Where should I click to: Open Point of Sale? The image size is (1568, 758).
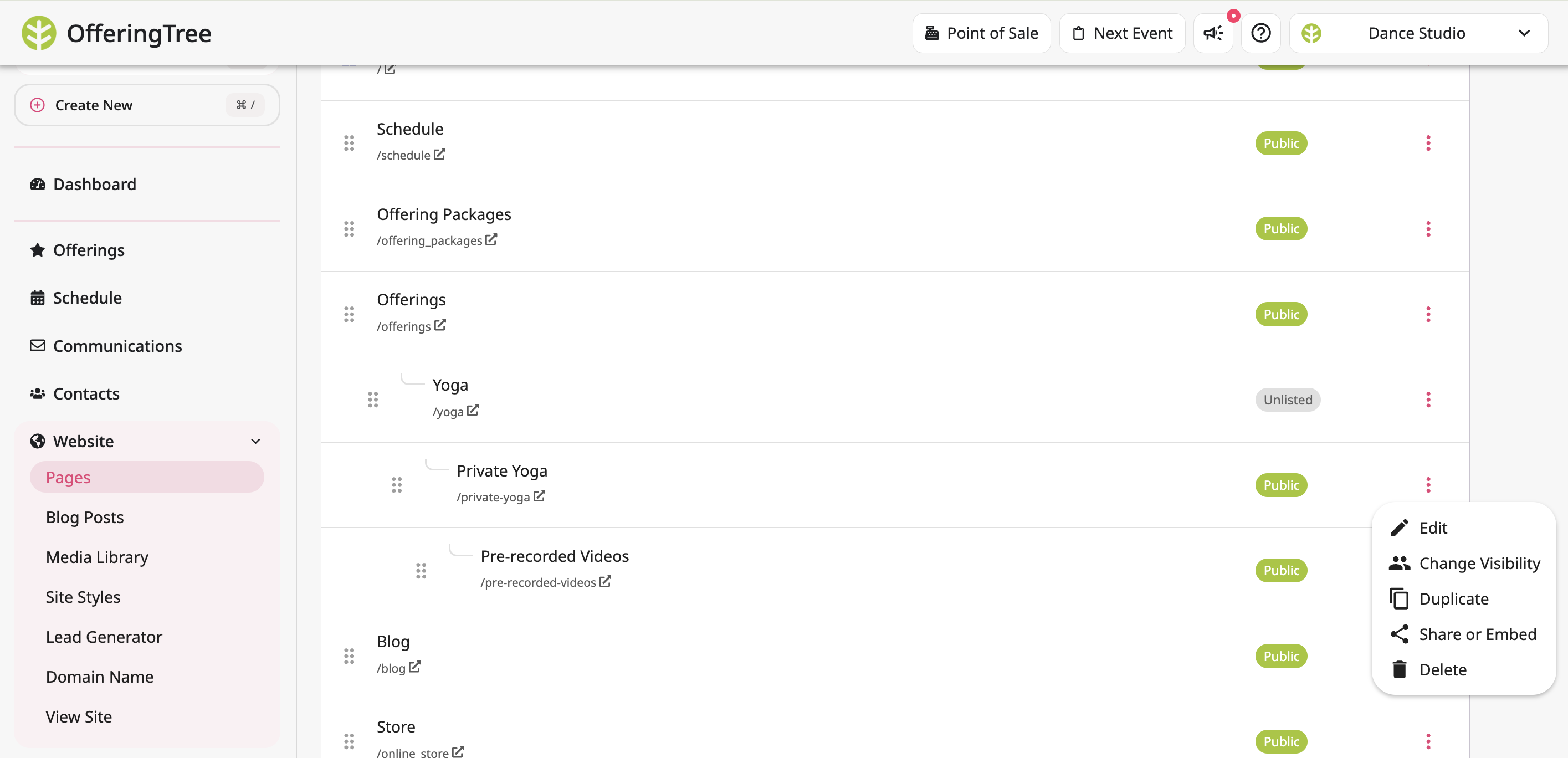pos(981,33)
